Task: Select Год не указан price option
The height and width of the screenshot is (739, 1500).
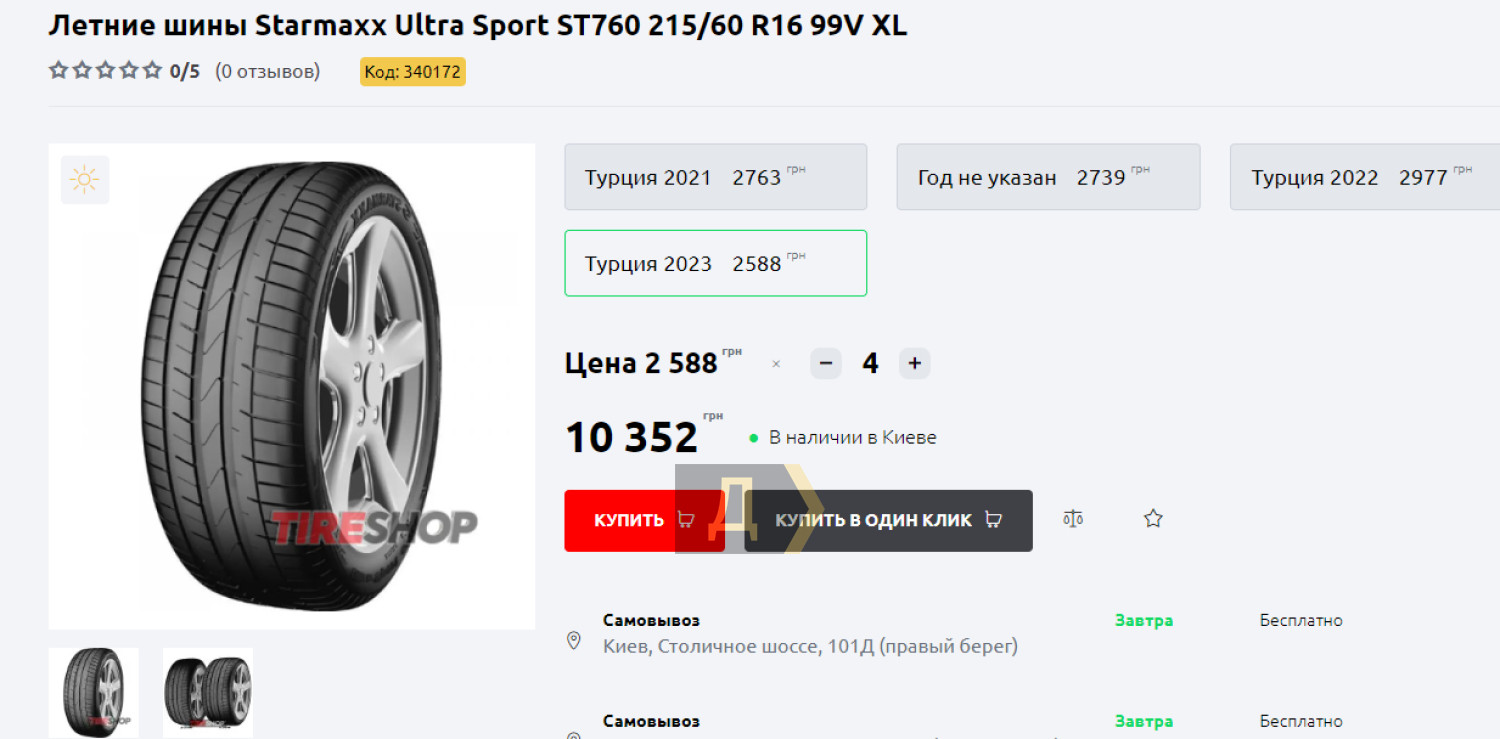Action: click(1048, 177)
